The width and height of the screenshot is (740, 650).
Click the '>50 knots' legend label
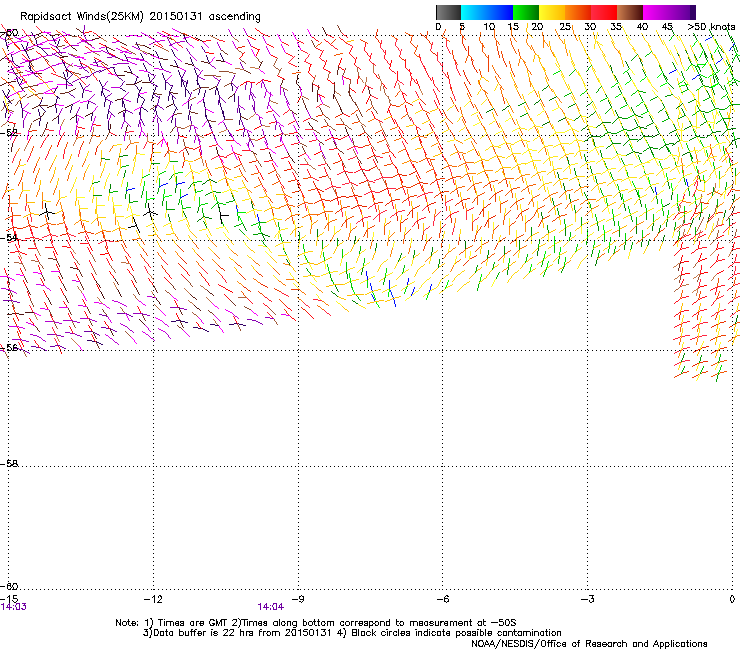click(711, 27)
